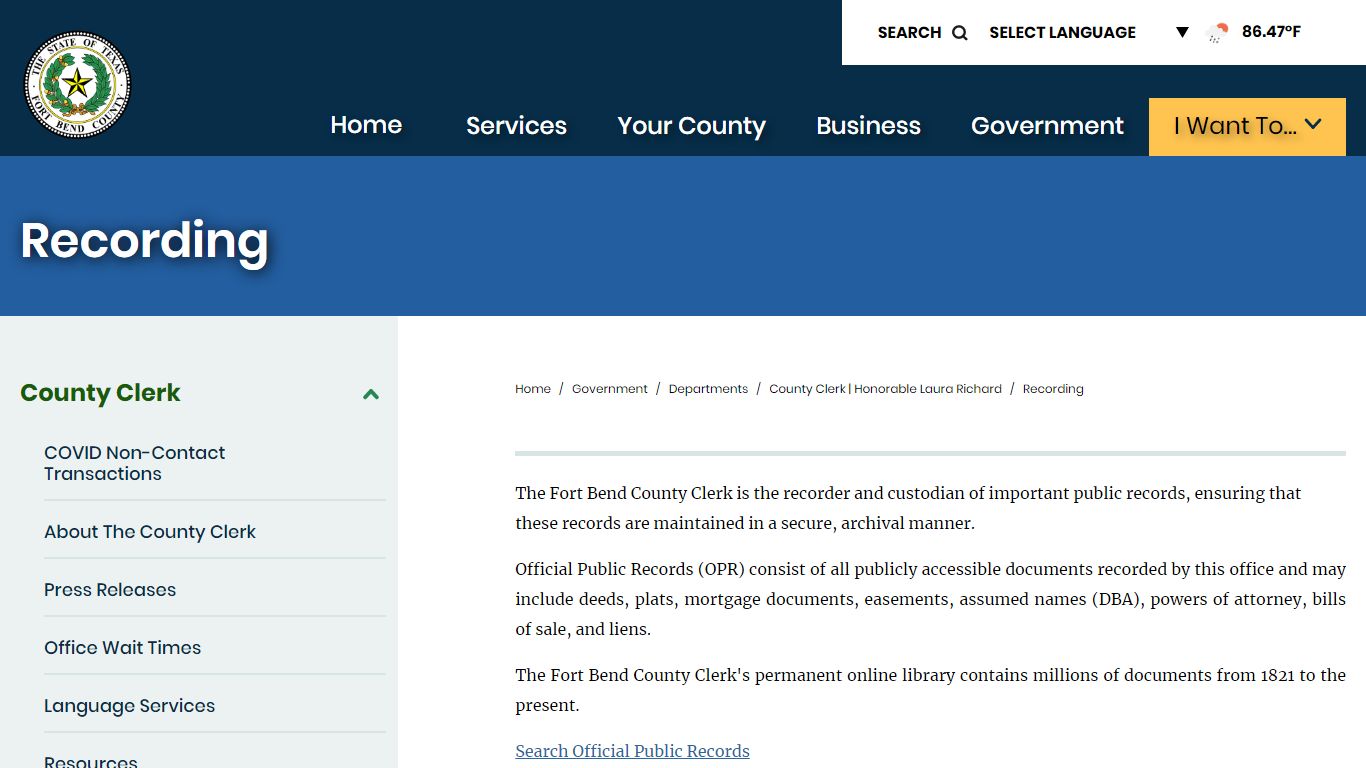This screenshot has width=1366, height=768.
Task: Open the Home menu item
Action: coord(366,125)
